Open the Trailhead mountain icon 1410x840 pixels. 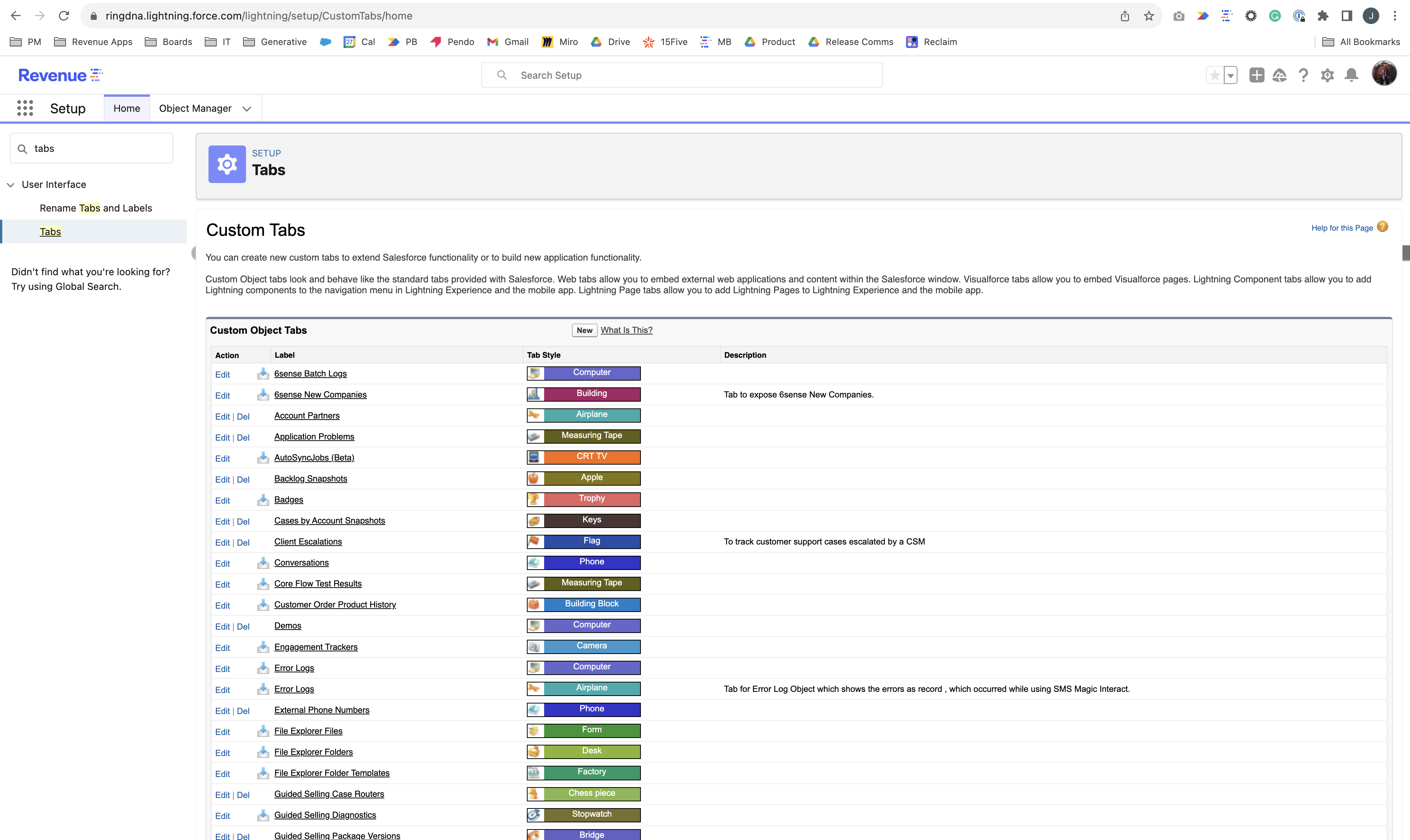point(1279,75)
